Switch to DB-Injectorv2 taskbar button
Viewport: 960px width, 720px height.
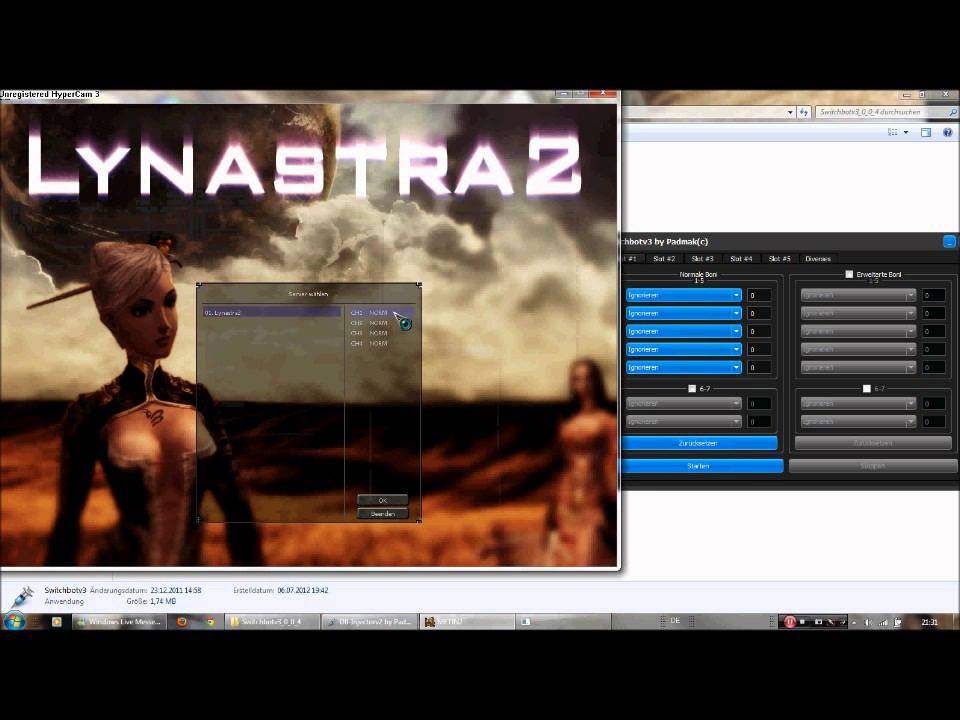pyautogui.click(x=370, y=621)
